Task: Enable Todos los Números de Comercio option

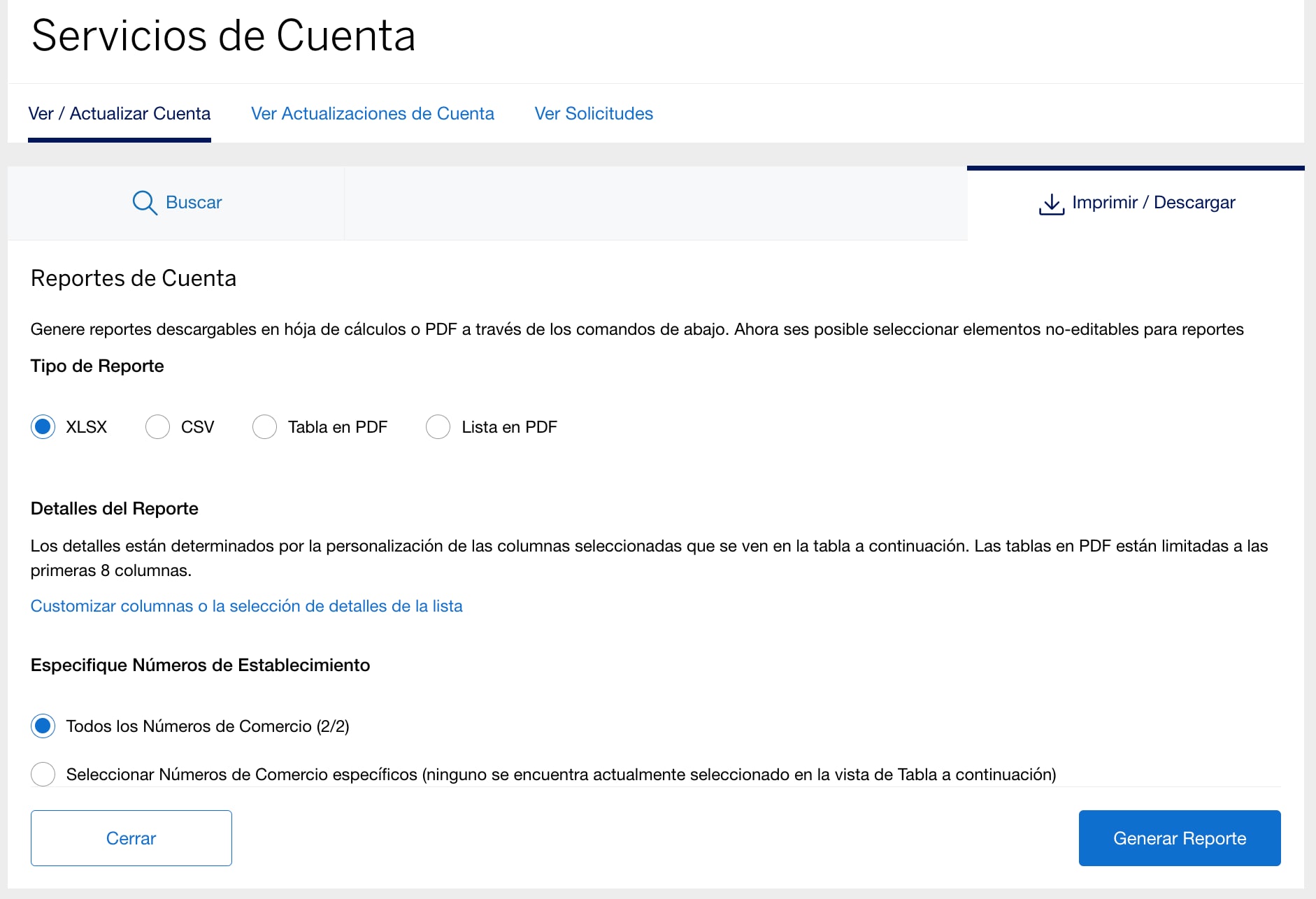Action: 43,726
